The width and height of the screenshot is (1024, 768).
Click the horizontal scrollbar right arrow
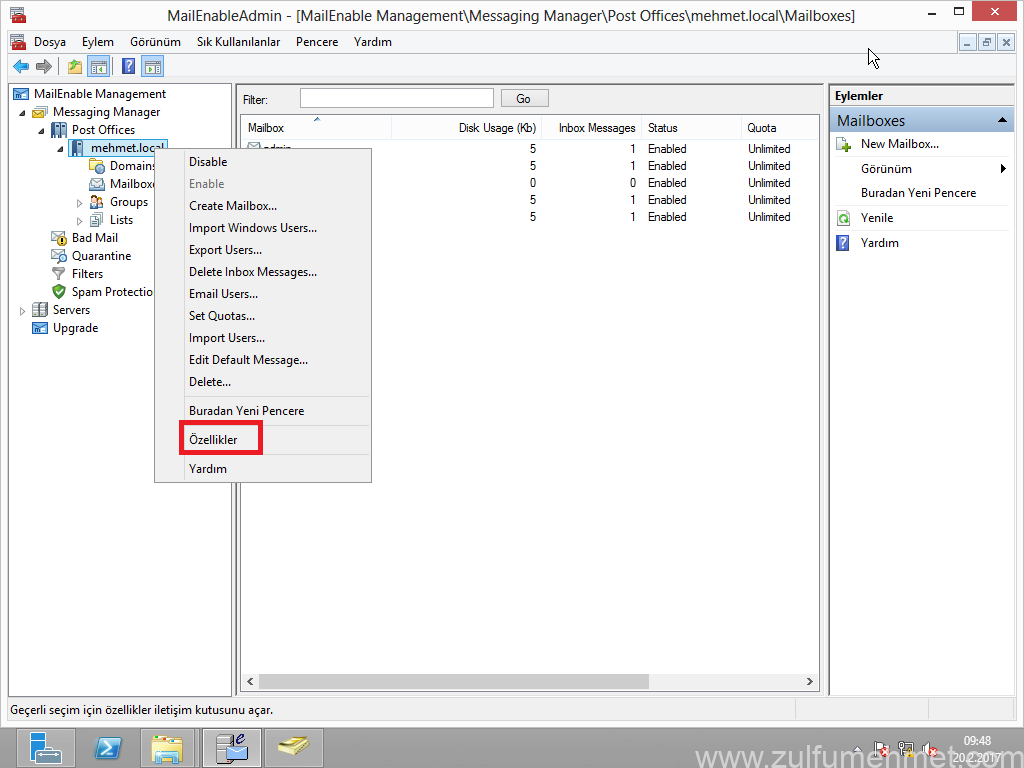tap(810, 681)
